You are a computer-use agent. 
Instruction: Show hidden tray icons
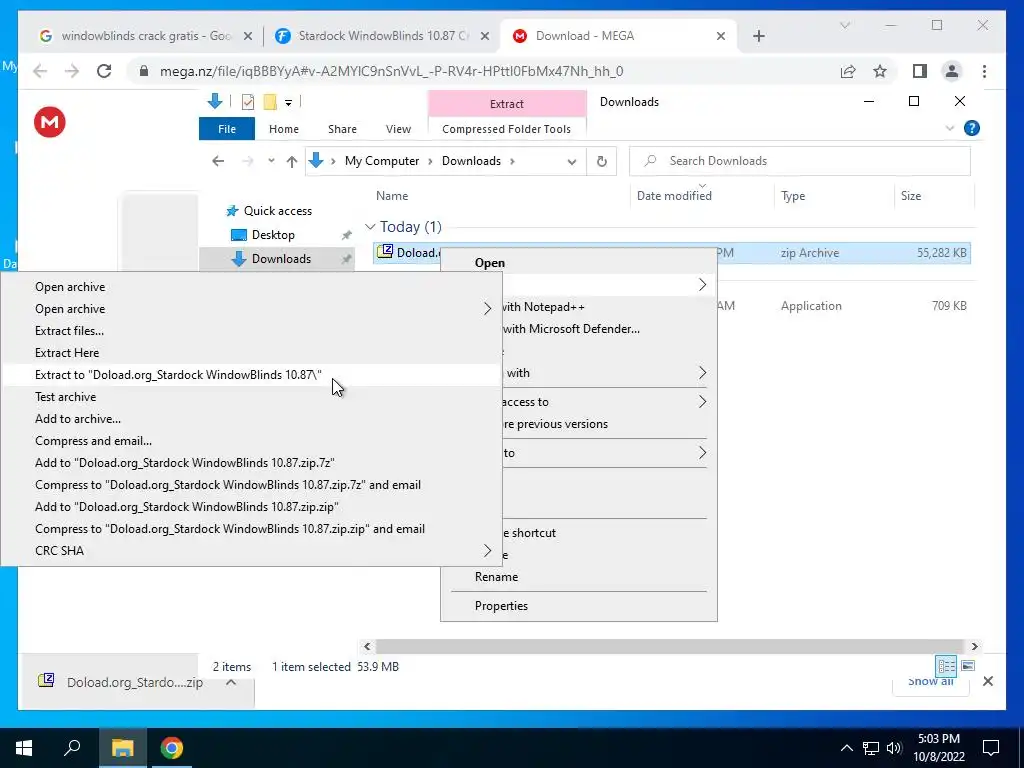pos(846,748)
